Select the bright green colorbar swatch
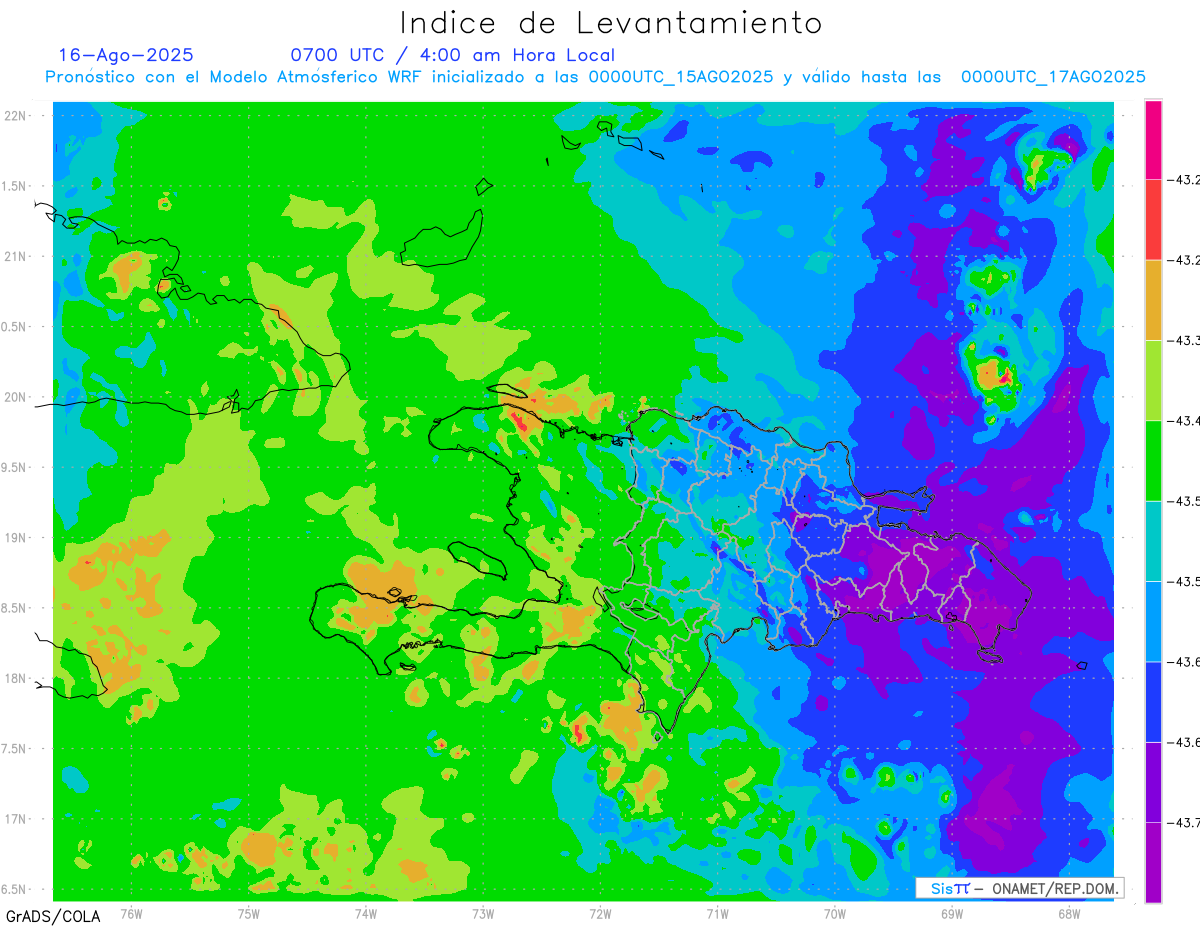This screenshot has height=927, width=1200. (1153, 460)
